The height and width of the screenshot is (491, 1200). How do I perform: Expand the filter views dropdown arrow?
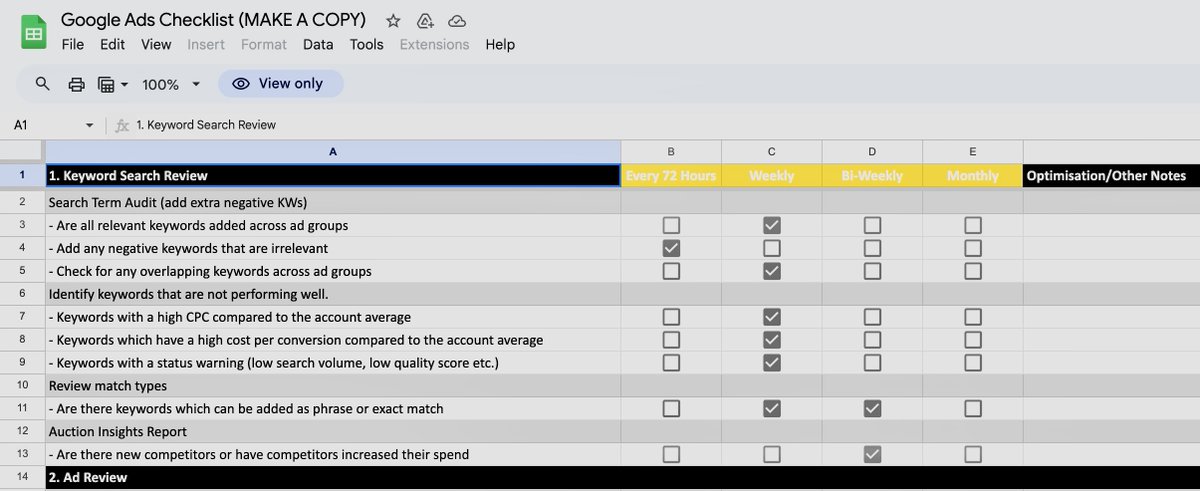(x=125, y=84)
